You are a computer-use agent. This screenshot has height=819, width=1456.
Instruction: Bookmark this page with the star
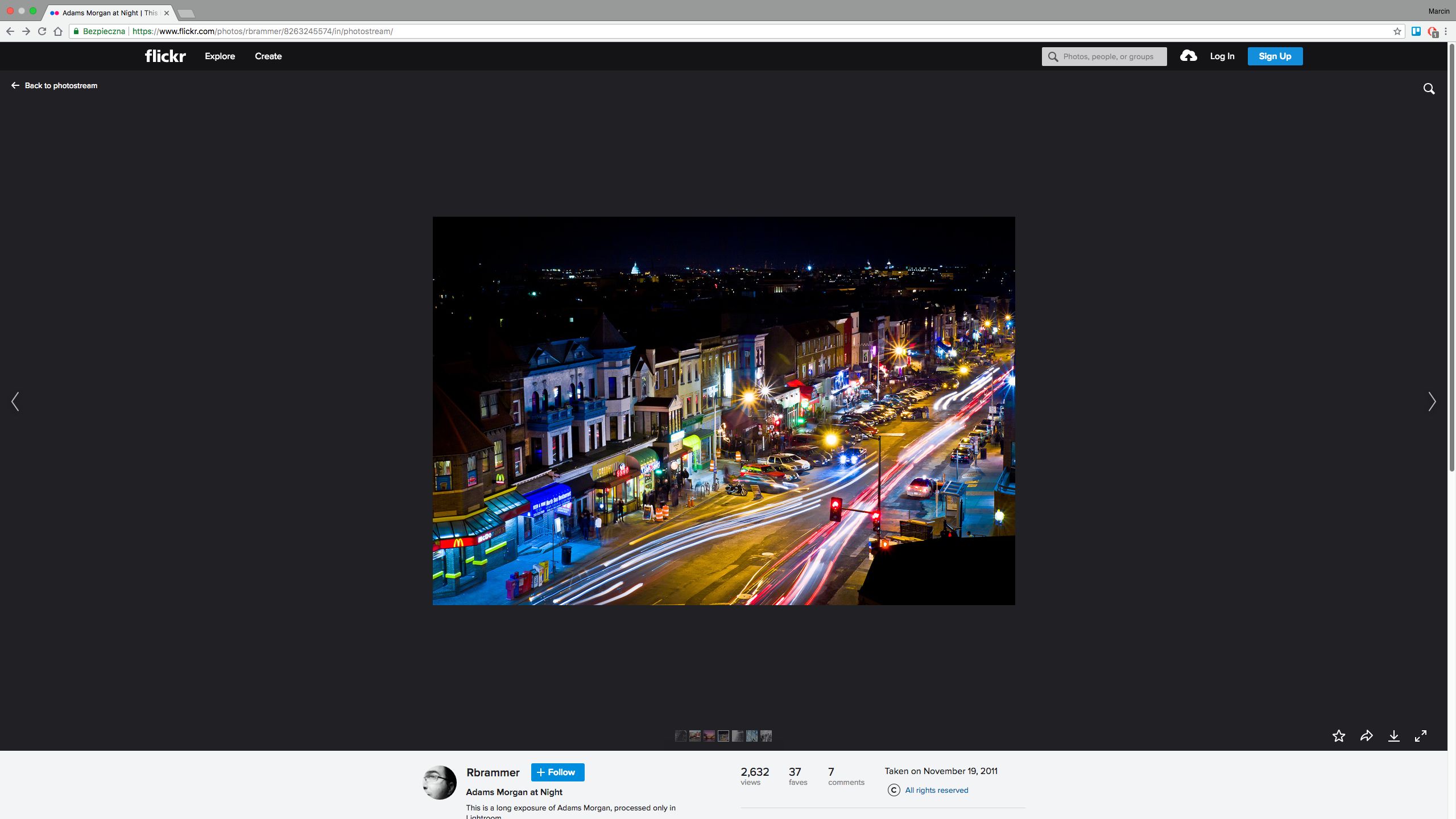[x=1397, y=31]
